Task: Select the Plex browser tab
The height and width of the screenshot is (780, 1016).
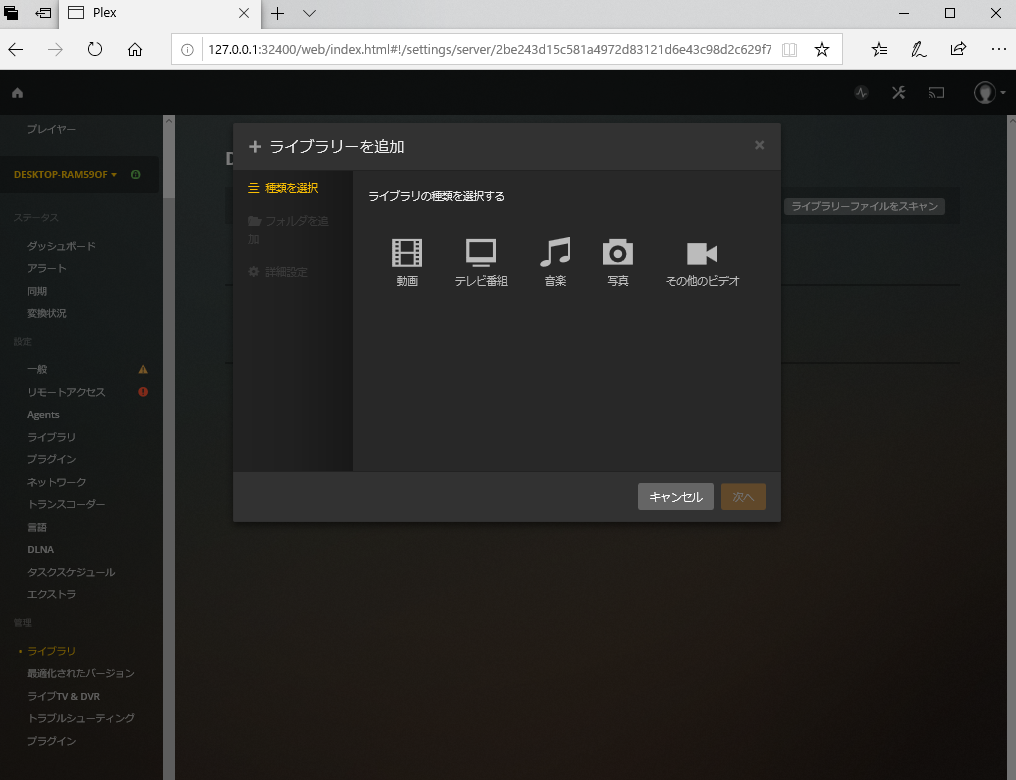Action: [x=159, y=13]
